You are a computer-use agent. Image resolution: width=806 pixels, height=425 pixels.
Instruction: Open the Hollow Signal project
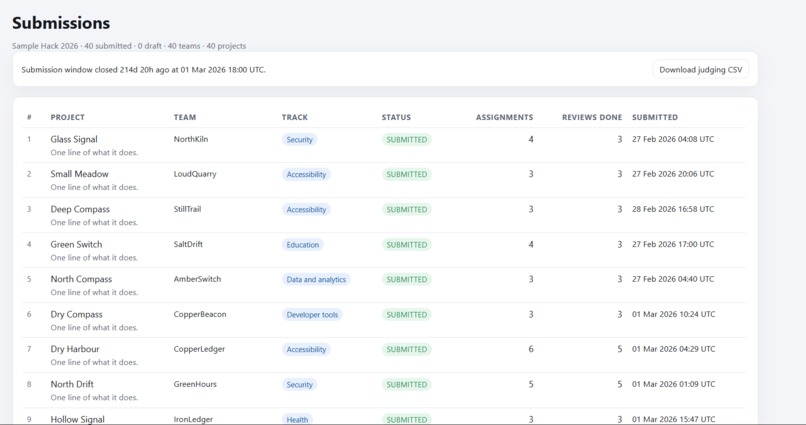tap(77, 419)
